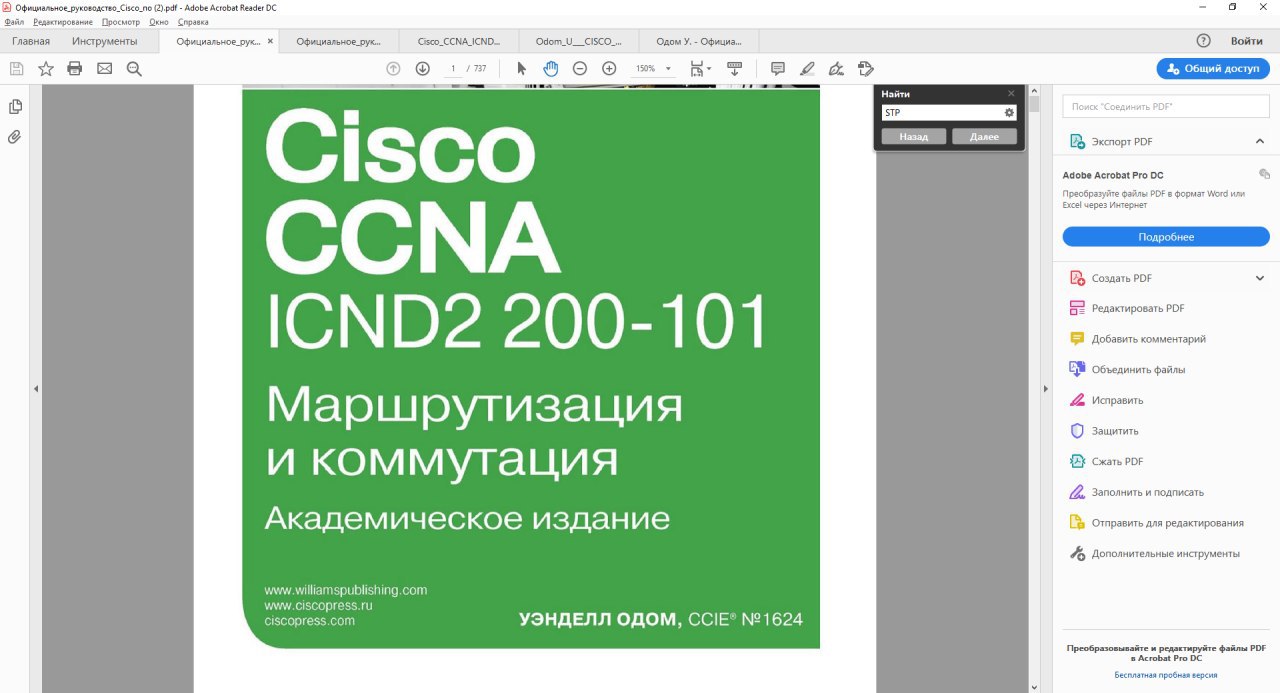Screen dimensions: 1280x693
Task: Open the Бесплатная пробная версия link
Action: point(1166,675)
